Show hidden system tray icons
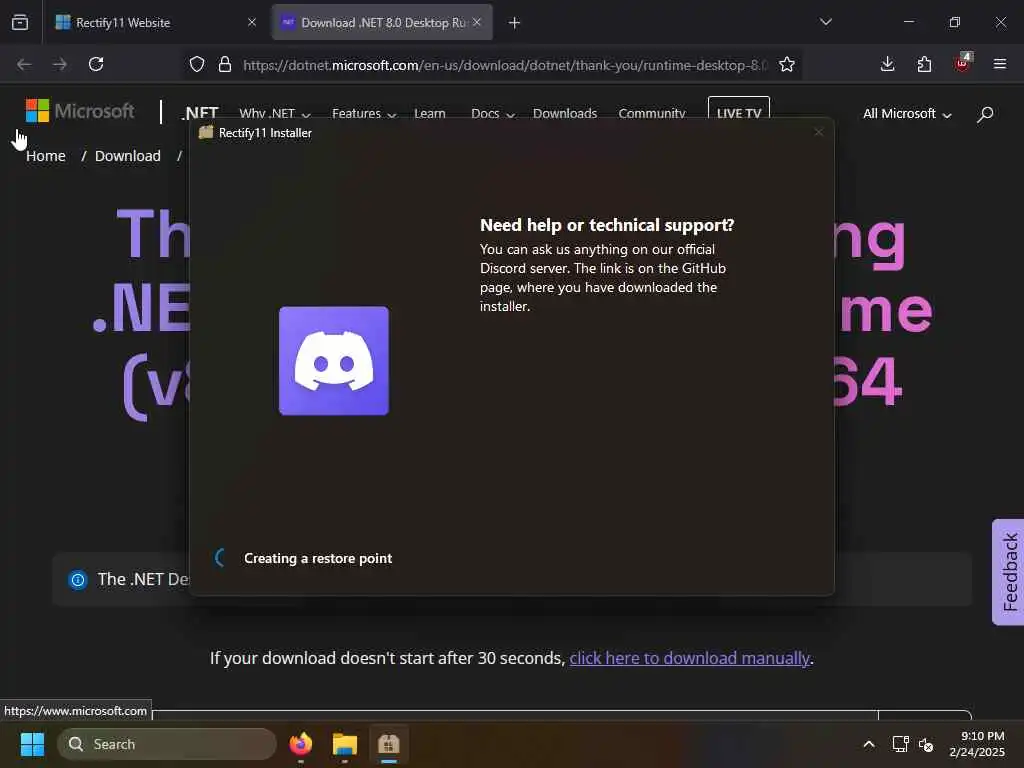The height and width of the screenshot is (768, 1024). (869, 744)
